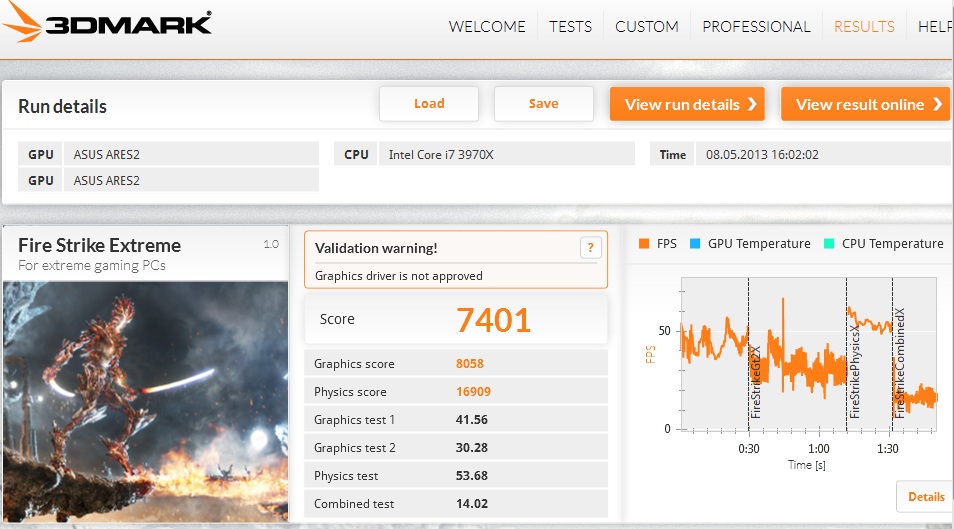Viewport: 954px width, 529px height.
Task: Click the Time [s] axis label
Action: pyautogui.click(x=807, y=465)
